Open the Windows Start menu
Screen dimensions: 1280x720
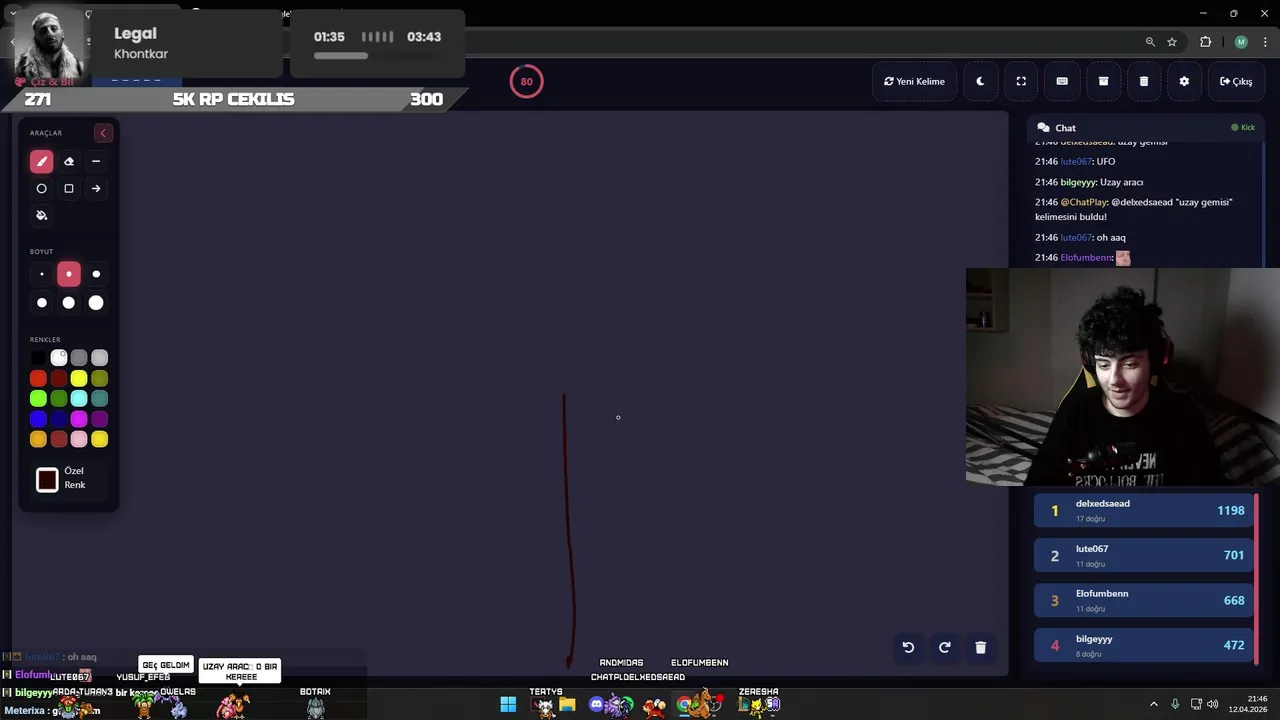(x=508, y=705)
